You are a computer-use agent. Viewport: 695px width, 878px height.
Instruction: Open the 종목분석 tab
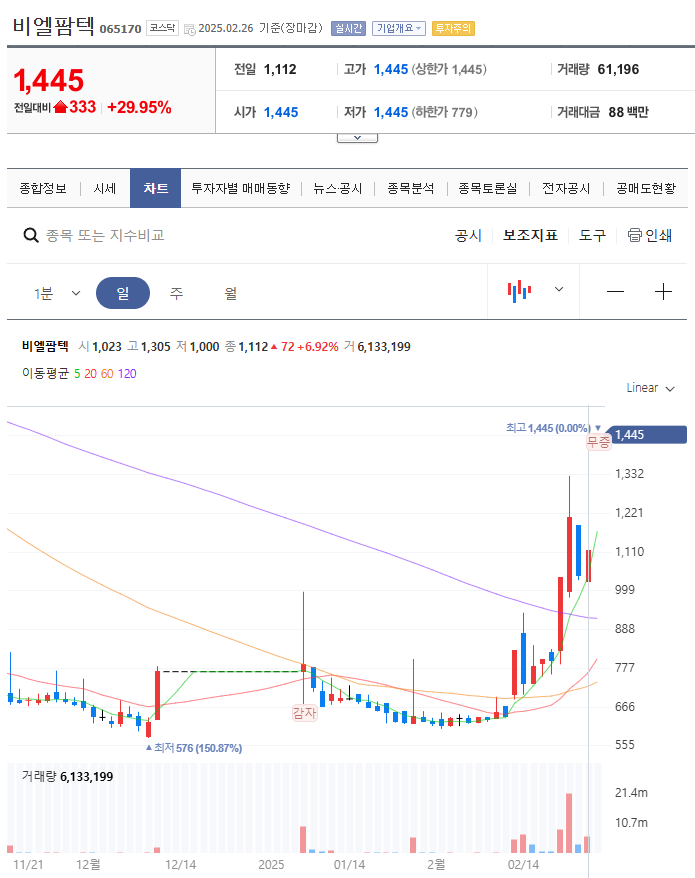pyautogui.click(x=411, y=189)
